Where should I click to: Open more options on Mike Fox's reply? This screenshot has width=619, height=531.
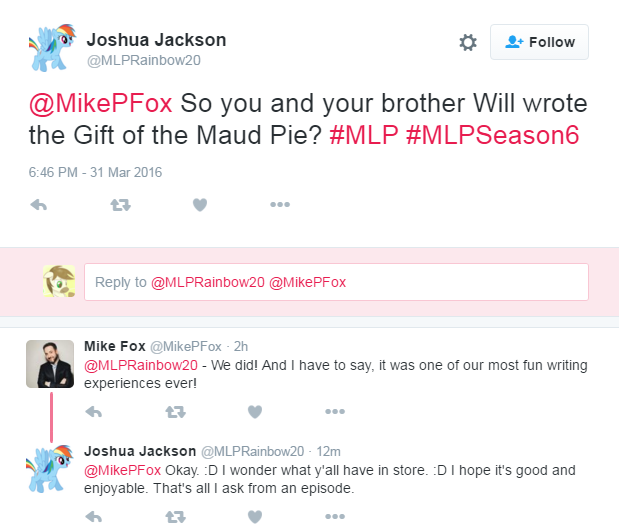point(335,411)
